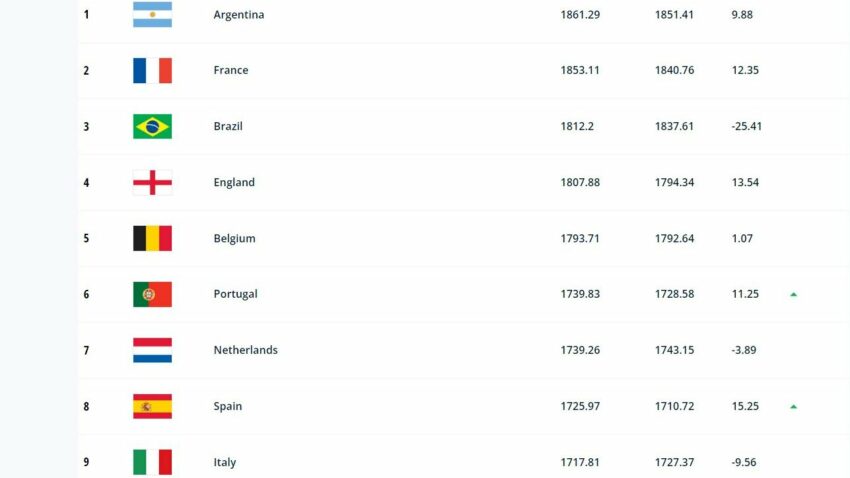This screenshot has width=850, height=478.
Task: Click the Spain flag icon
Action: (x=152, y=406)
